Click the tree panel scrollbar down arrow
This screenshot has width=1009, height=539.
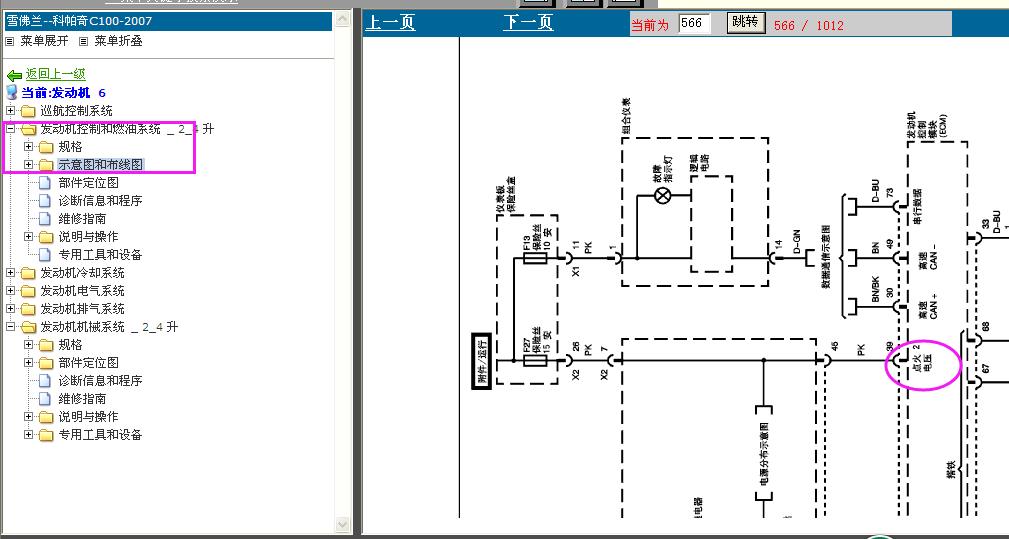pos(343,524)
